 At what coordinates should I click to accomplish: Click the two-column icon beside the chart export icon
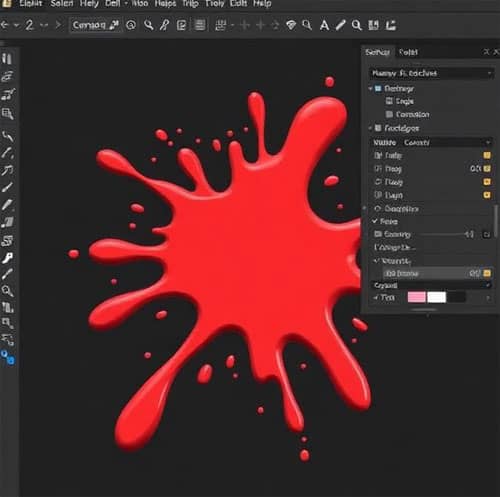[x=373, y=25]
